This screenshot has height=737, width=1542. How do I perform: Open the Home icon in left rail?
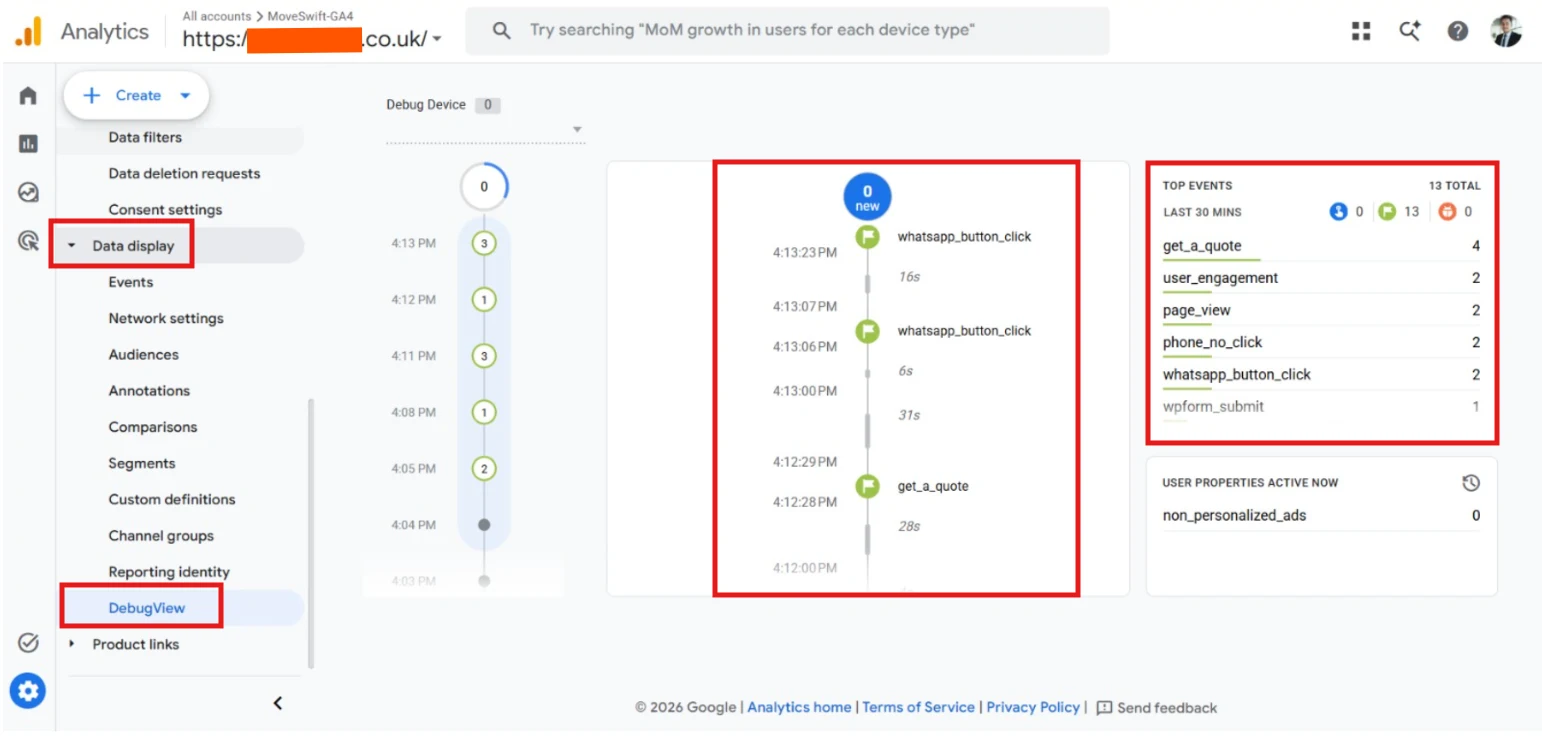[28, 96]
